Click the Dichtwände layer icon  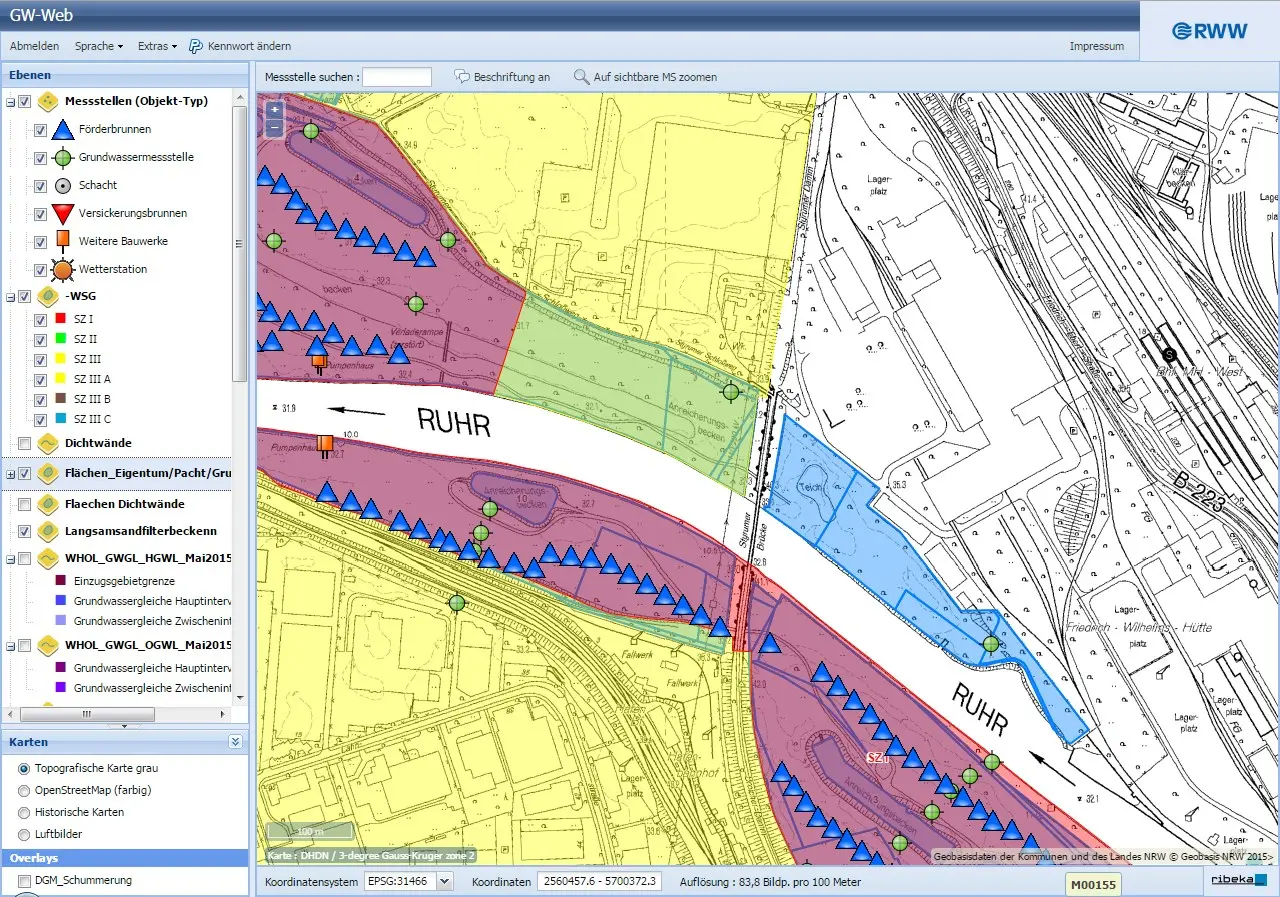(x=47, y=443)
